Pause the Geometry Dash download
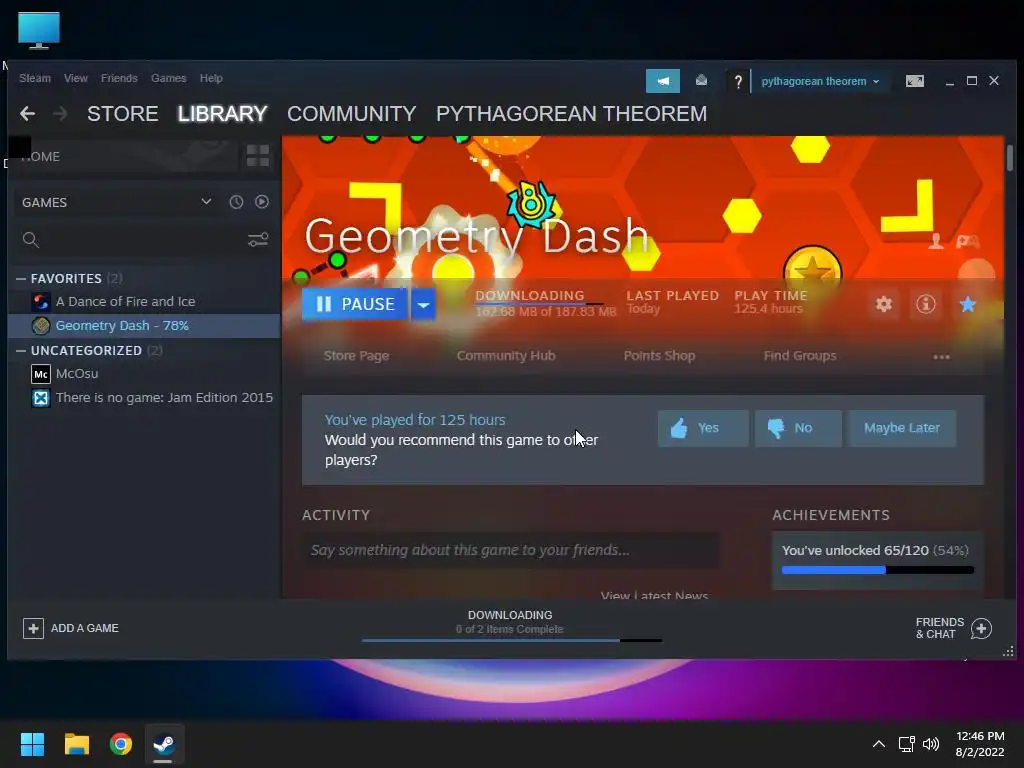 pos(354,304)
